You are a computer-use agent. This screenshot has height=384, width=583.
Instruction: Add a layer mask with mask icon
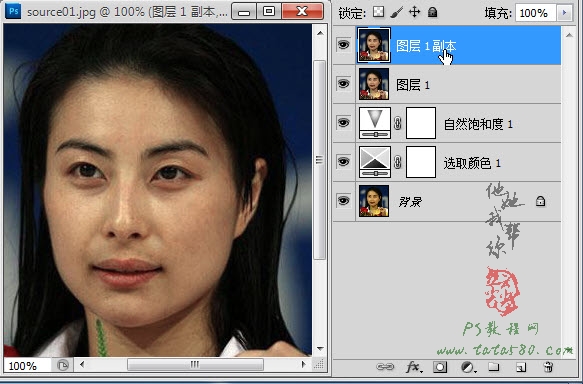point(440,367)
